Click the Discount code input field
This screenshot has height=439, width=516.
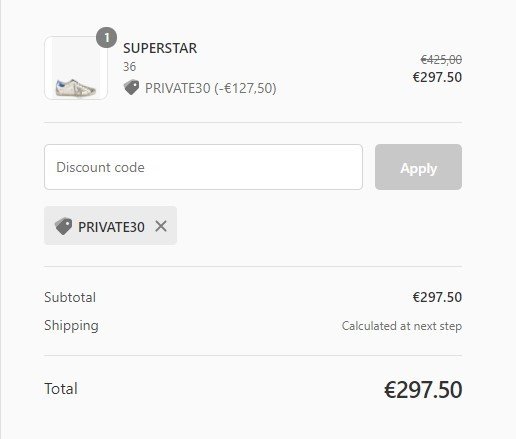tap(203, 167)
